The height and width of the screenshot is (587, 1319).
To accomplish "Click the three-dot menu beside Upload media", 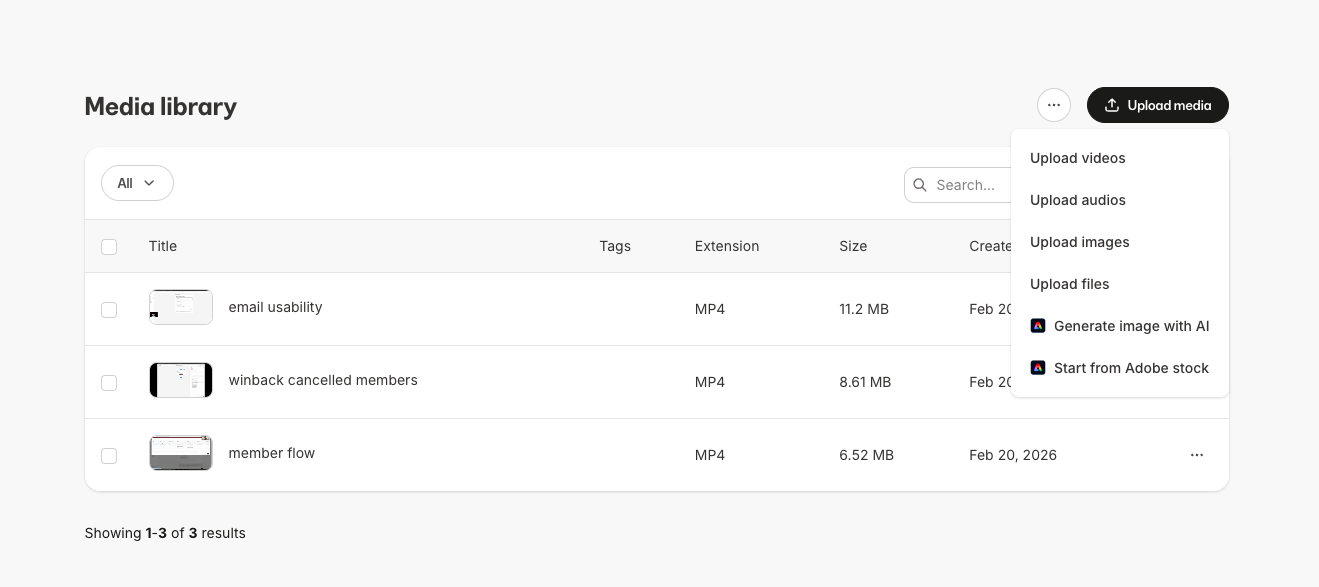I will (1054, 105).
